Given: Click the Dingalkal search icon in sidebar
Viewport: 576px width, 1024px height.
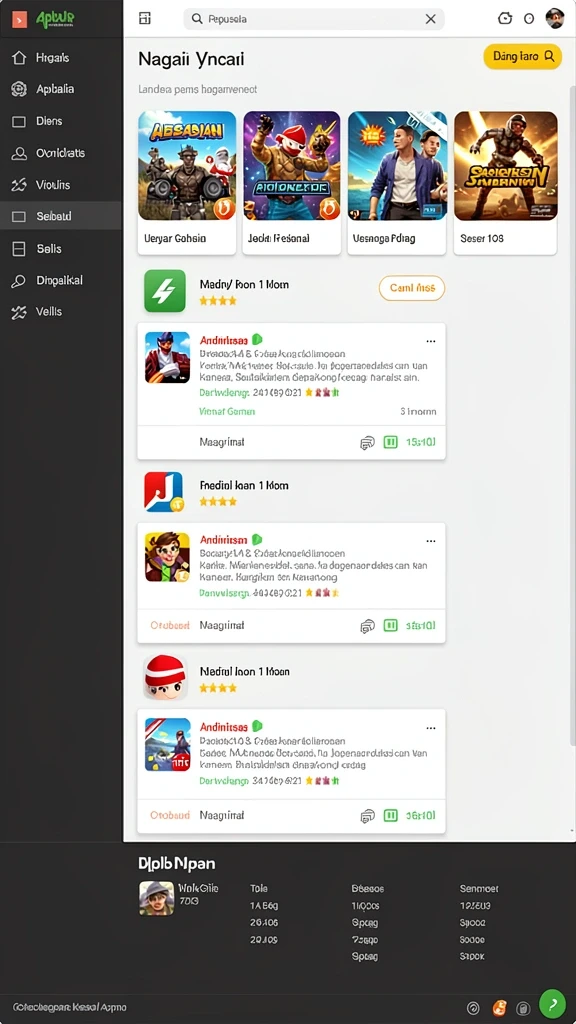Looking at the screenshot, I should point(19,281).
